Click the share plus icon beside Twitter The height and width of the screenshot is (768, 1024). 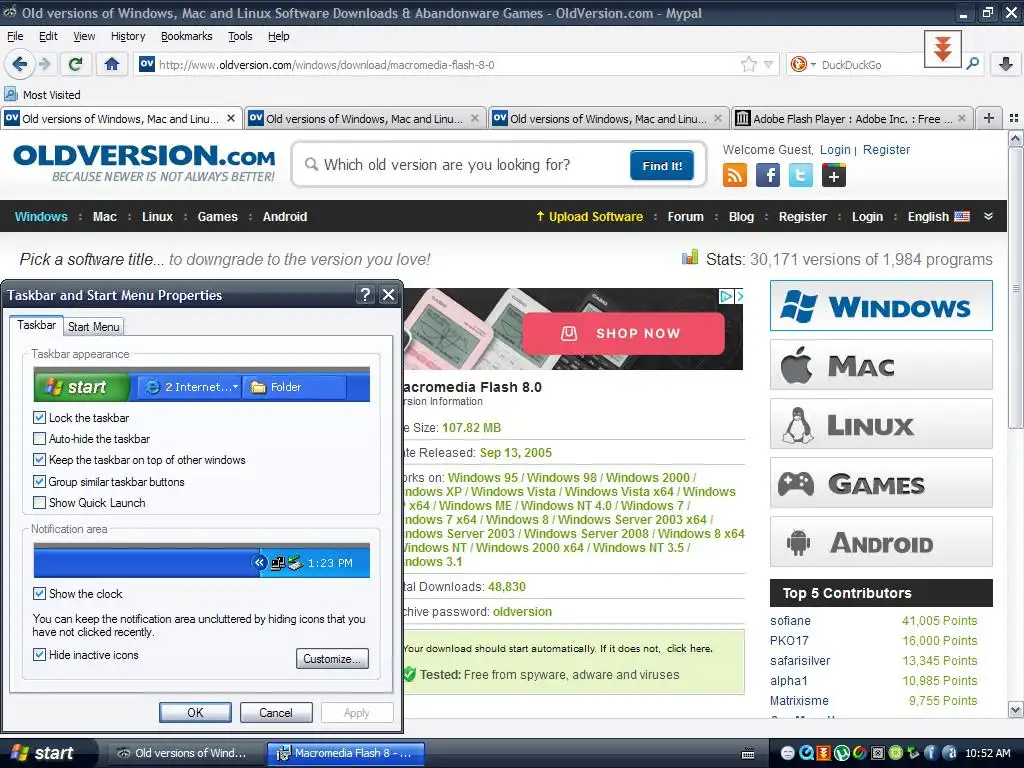833,175
